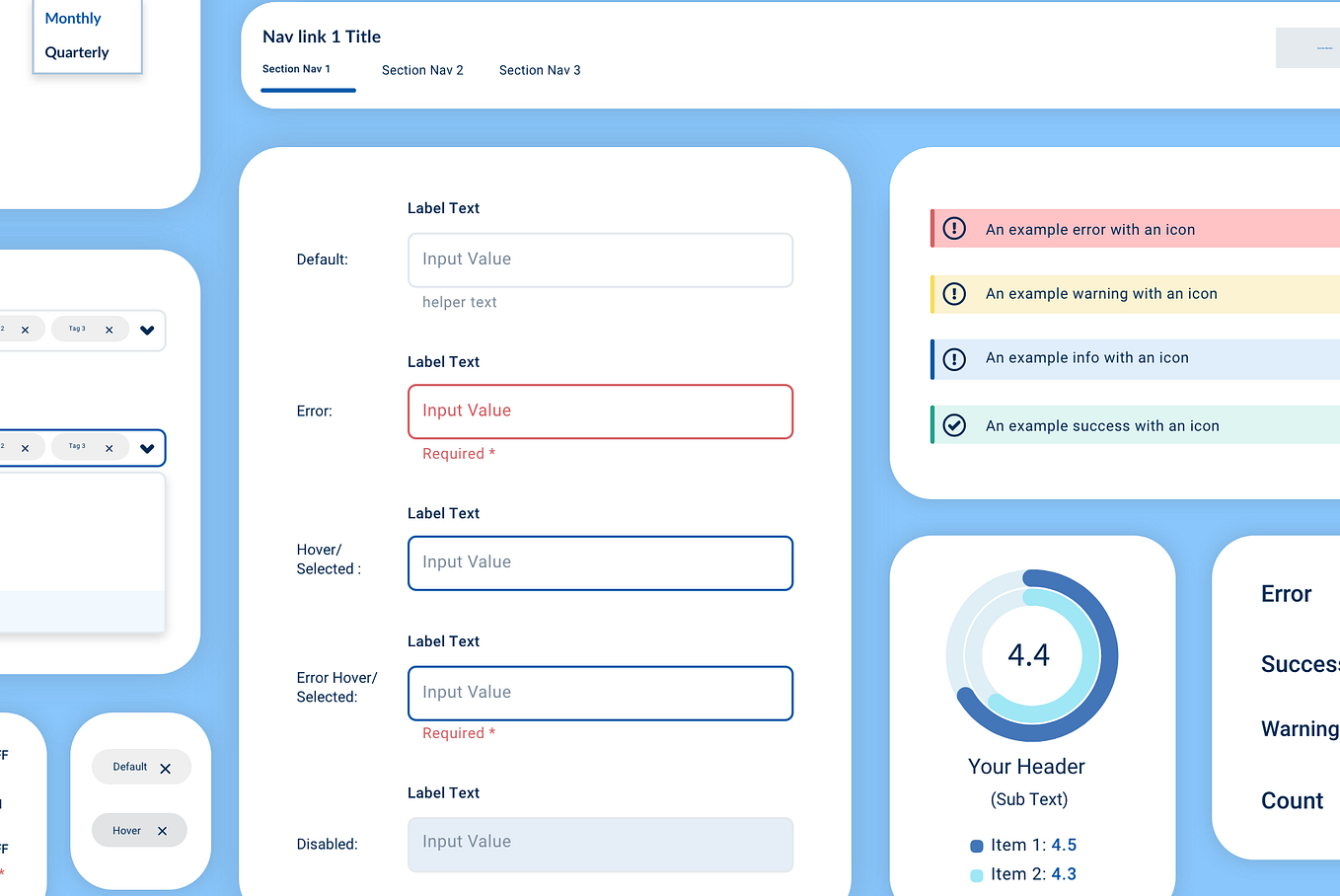Select the Quarterly option
Viewport: 1340px width, 896px height.
pyautogui.click(x=76, y=51)
